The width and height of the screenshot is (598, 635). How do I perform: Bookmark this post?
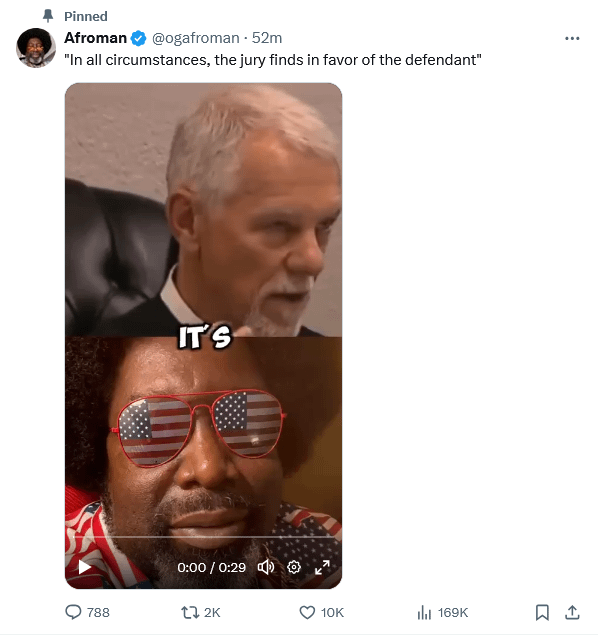[x=542, y=612]
